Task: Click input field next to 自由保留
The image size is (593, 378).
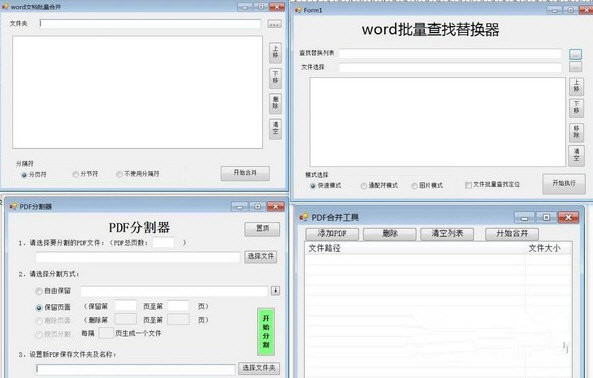Action: point(174,291)
